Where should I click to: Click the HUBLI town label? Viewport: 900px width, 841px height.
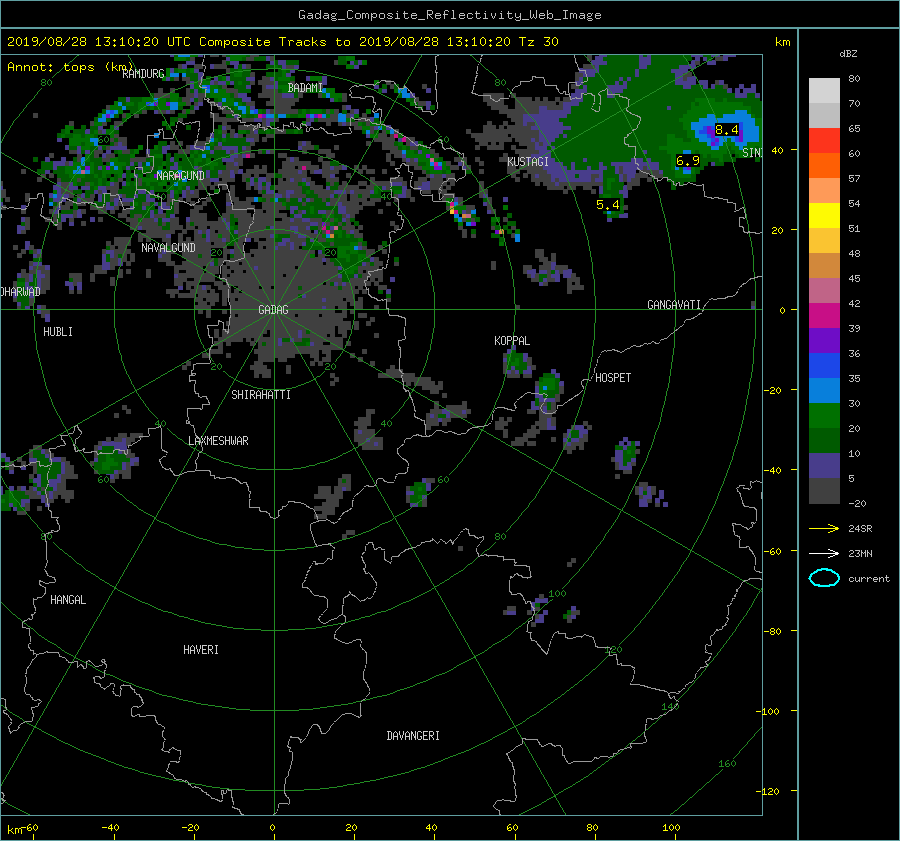58,332
